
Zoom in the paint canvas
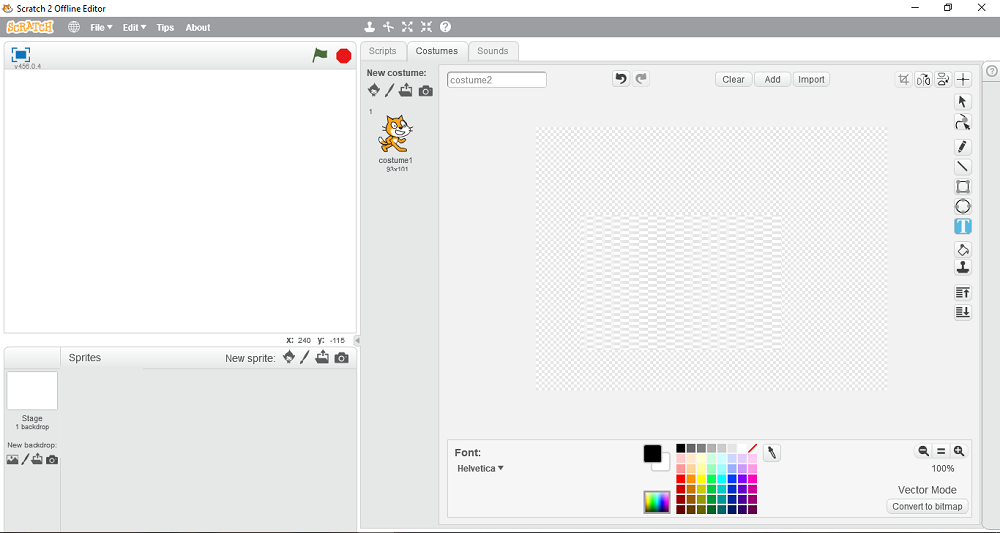click(x=959, y=451)
